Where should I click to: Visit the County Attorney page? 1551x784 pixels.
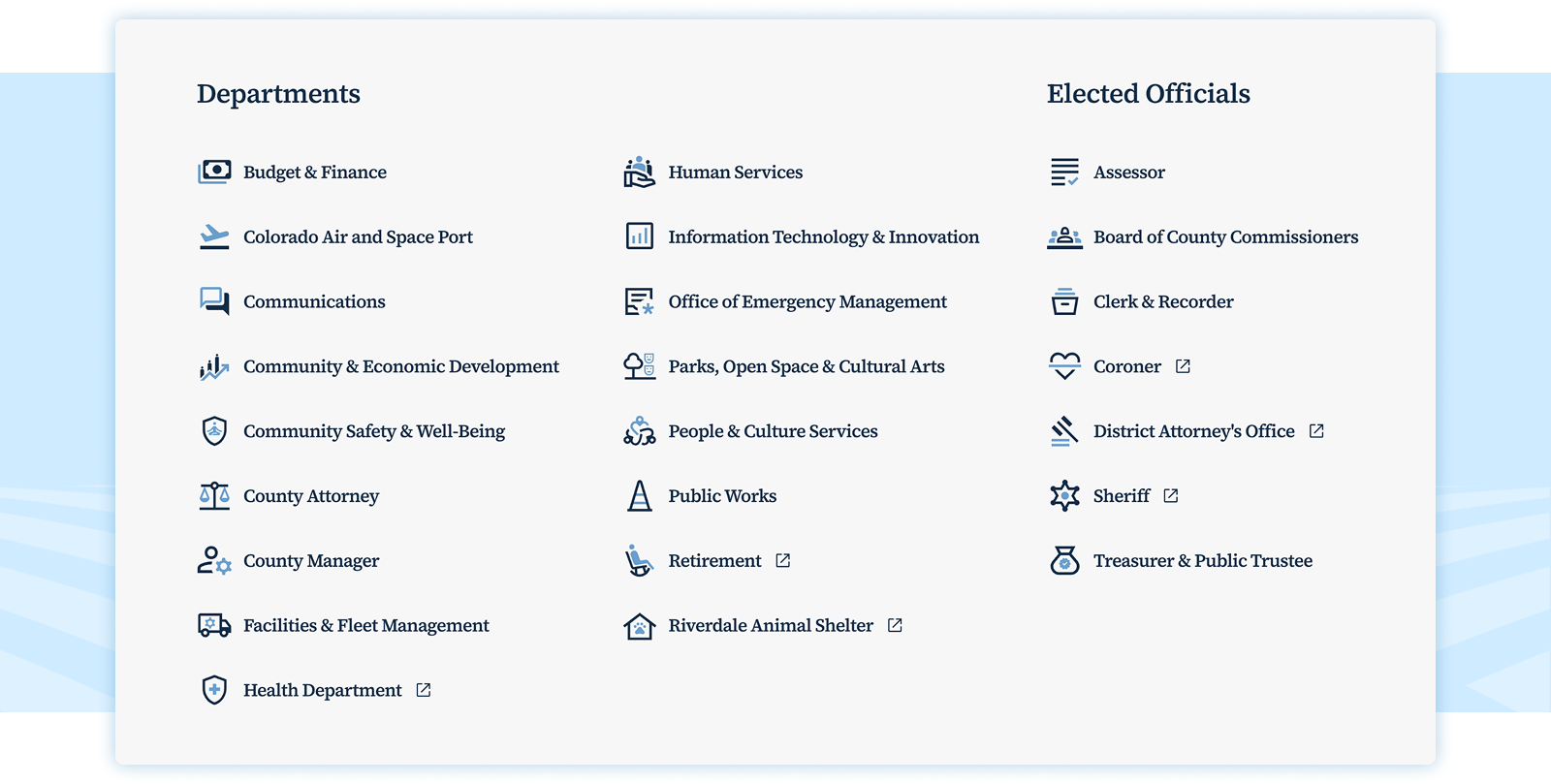tap(311, 496)
